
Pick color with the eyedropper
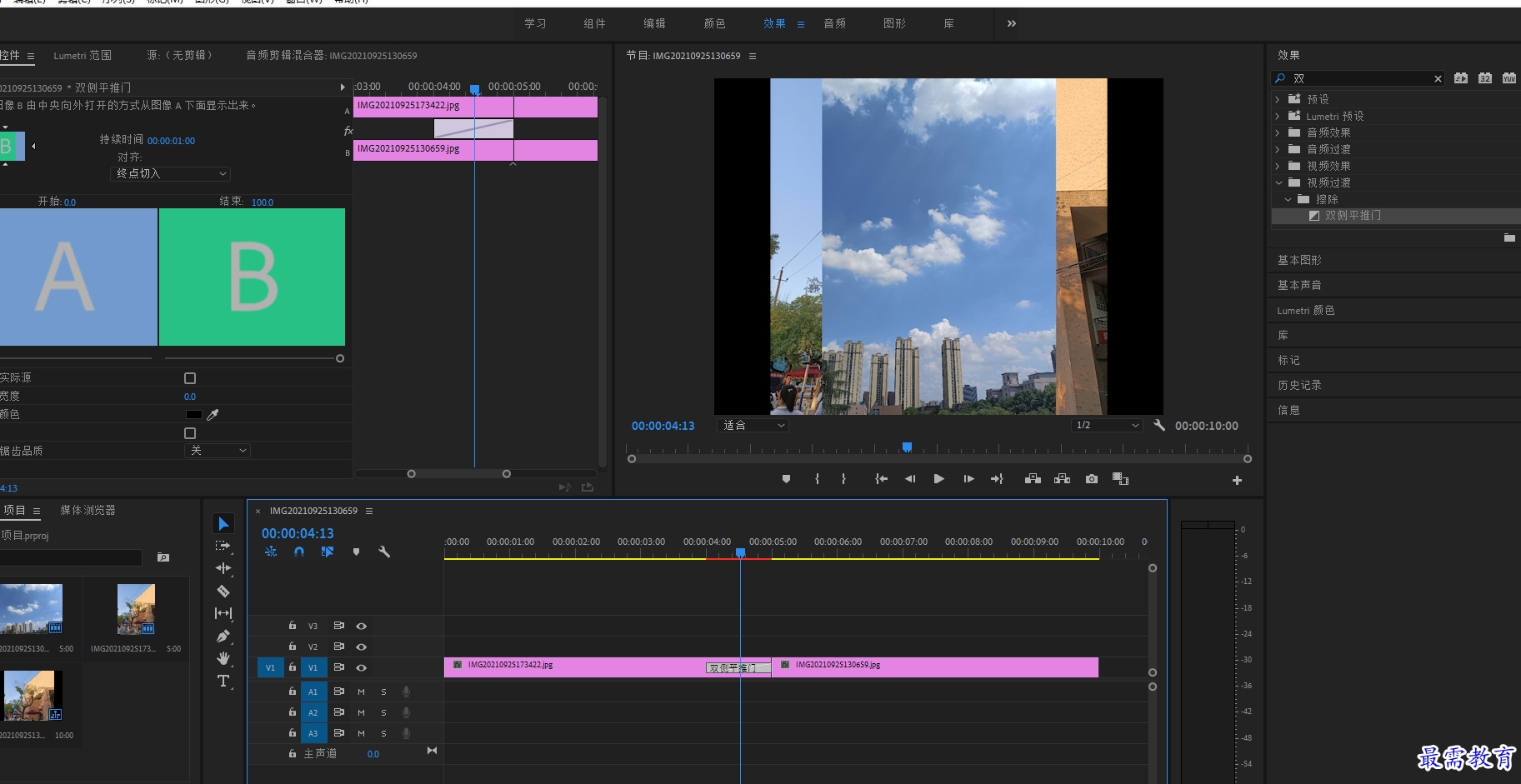(213, 414)
